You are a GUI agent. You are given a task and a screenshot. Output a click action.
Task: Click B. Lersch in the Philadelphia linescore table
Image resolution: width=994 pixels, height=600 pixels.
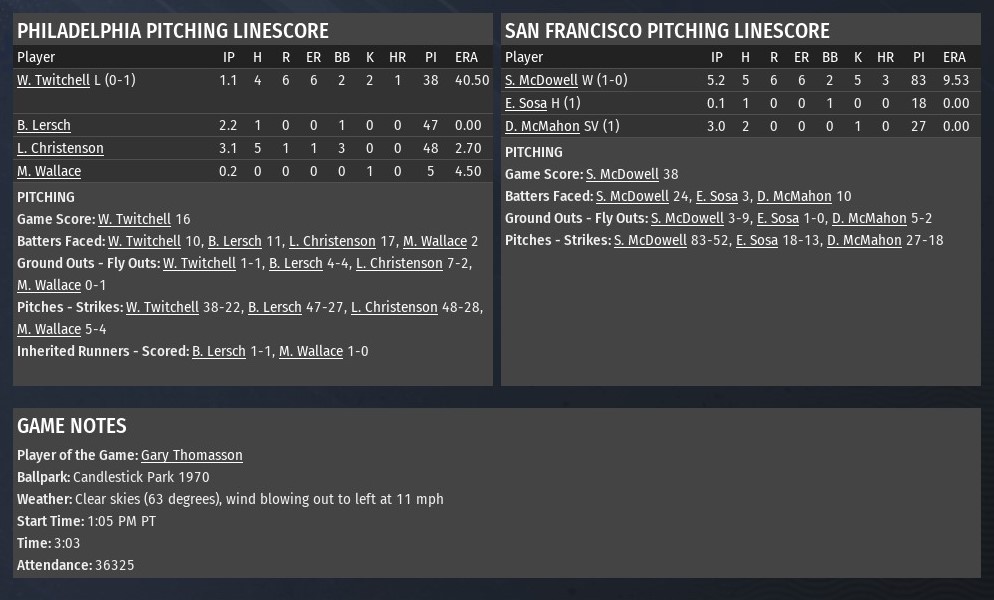tap(44, 125)
